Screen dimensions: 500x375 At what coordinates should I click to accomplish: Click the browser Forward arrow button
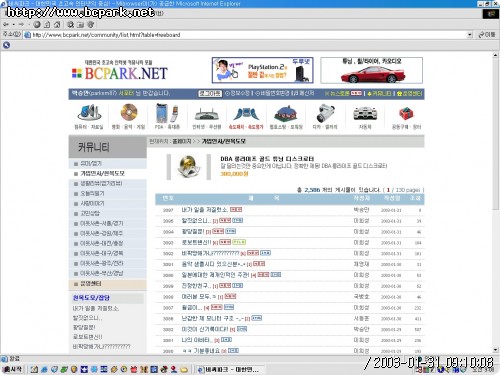21,24
